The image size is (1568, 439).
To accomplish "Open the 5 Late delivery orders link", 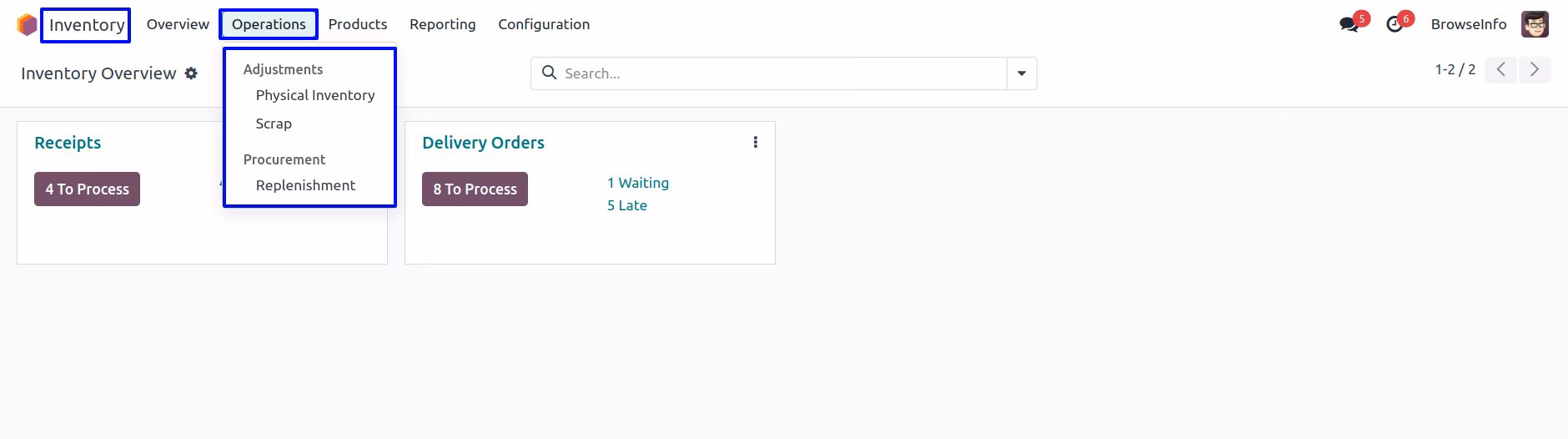I will [627, 205].
